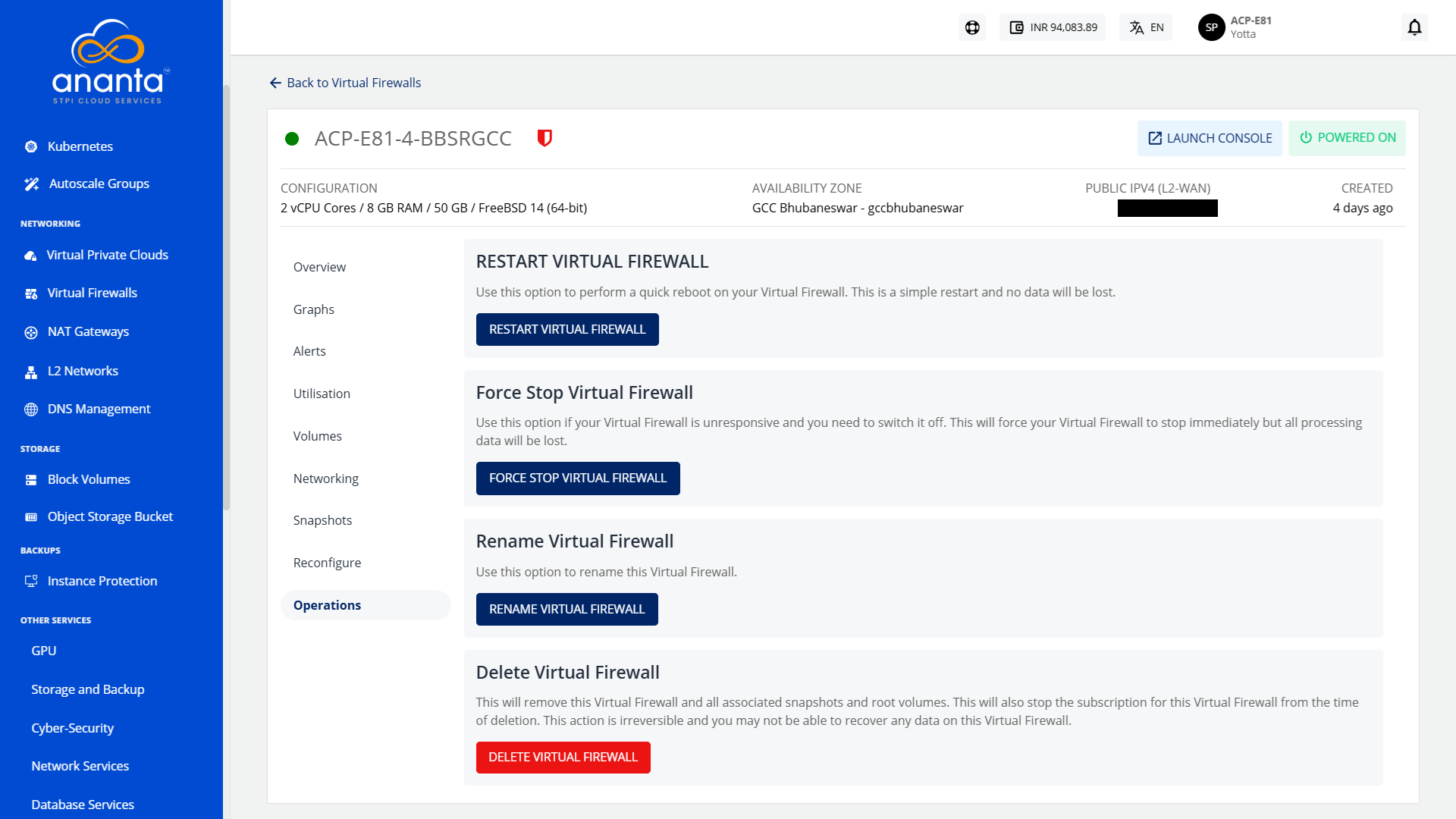Toggle the Powered On button

pyautogui.click(x=1347, y=138)
